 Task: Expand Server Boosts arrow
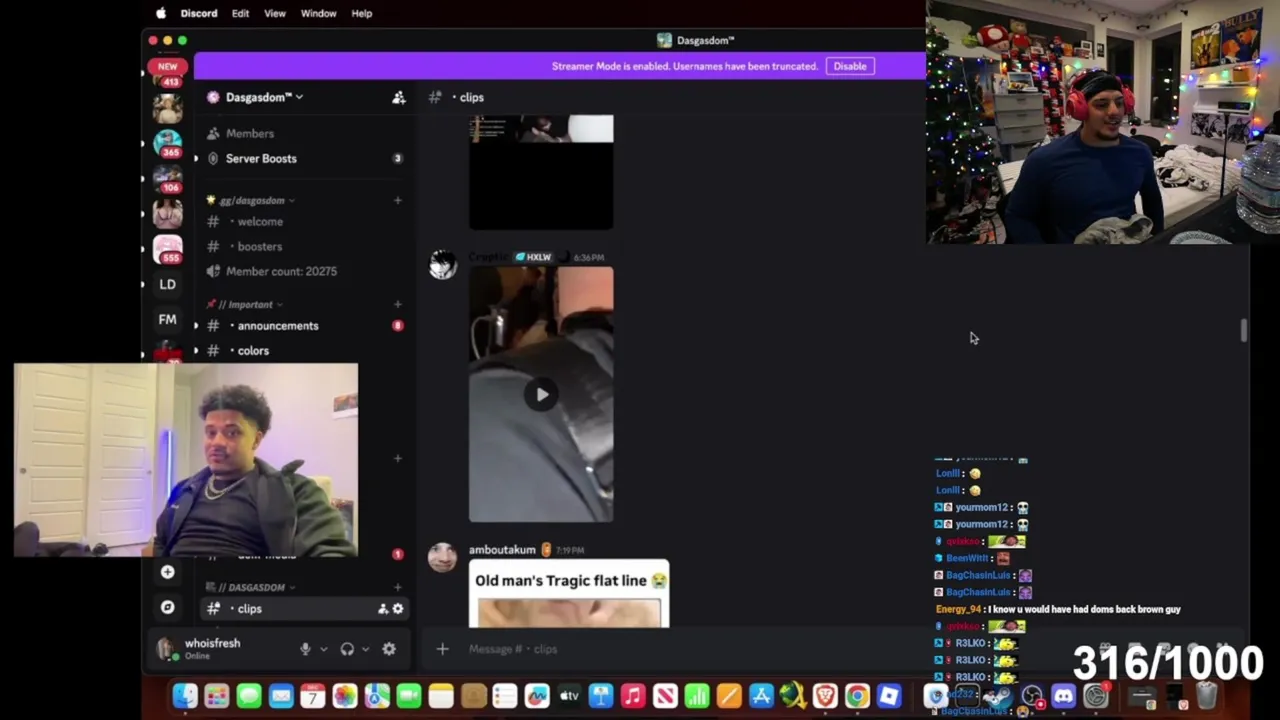click(x=196, y=158)
